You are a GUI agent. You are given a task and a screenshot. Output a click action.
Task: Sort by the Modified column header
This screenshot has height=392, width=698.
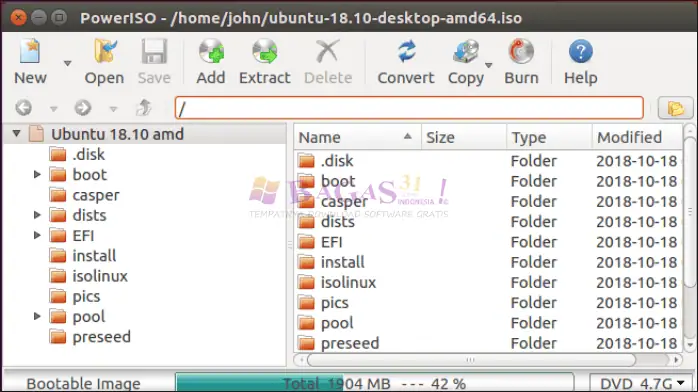click(x=637, y=137)
